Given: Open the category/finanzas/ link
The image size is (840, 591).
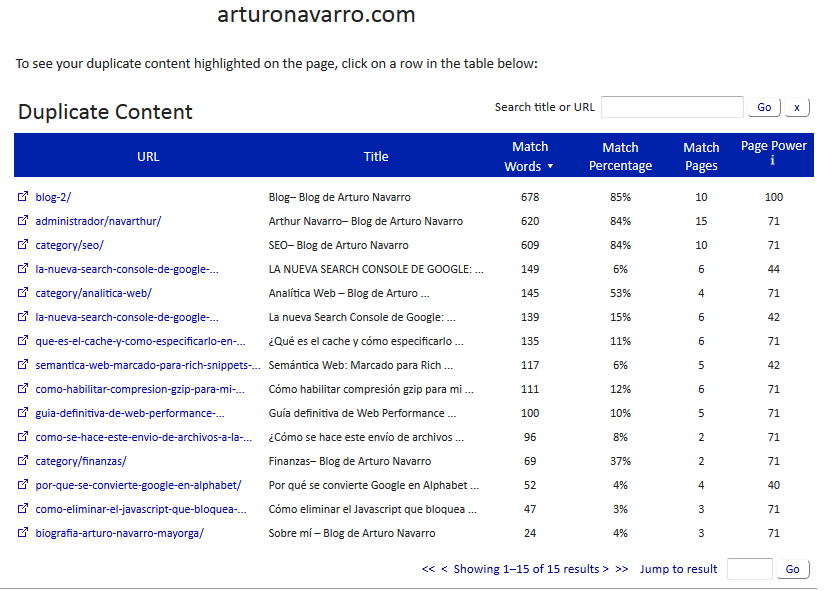Looking at the screenshot, I should click(81, 461).
